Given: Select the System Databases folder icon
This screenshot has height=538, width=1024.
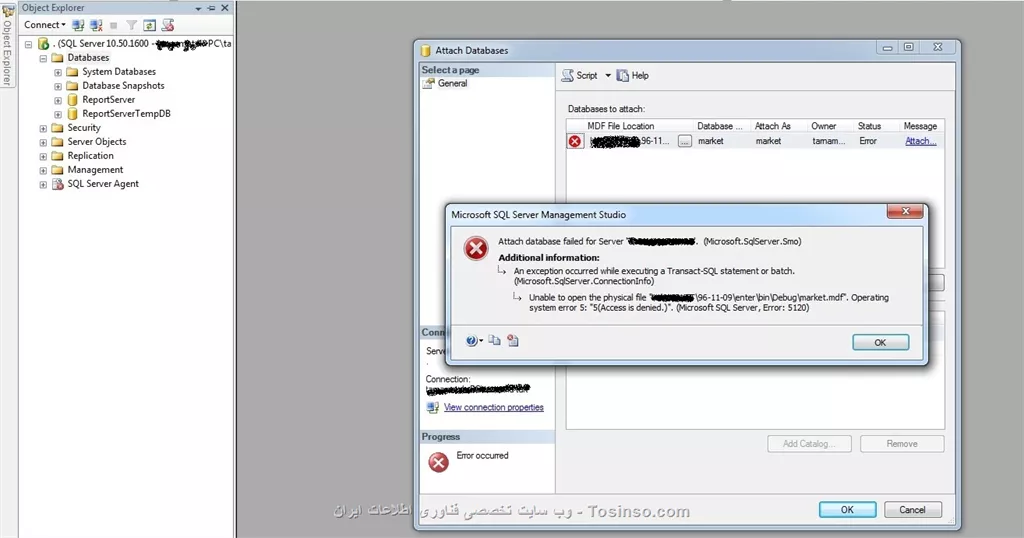Looking at the screenshot, I should pyautogui.click(x=72, y=72).
